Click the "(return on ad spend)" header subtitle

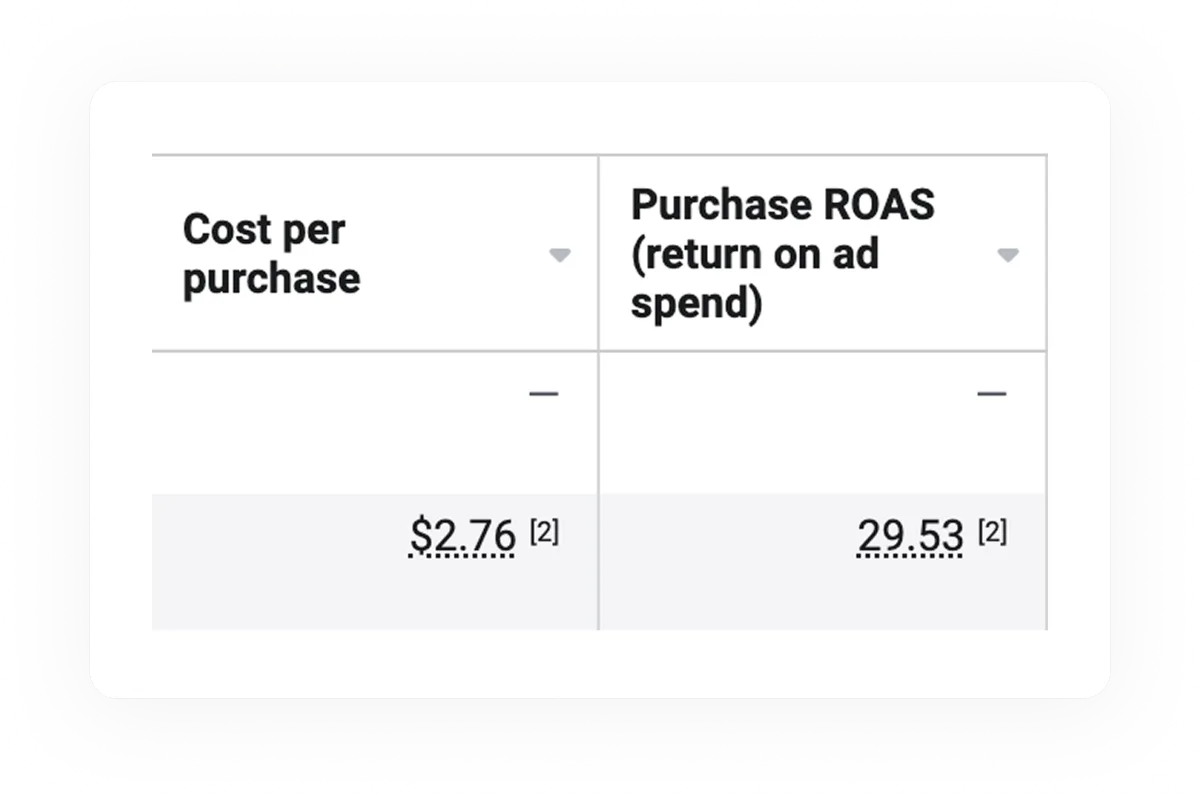pyautogui.click(x=755, y=278)
